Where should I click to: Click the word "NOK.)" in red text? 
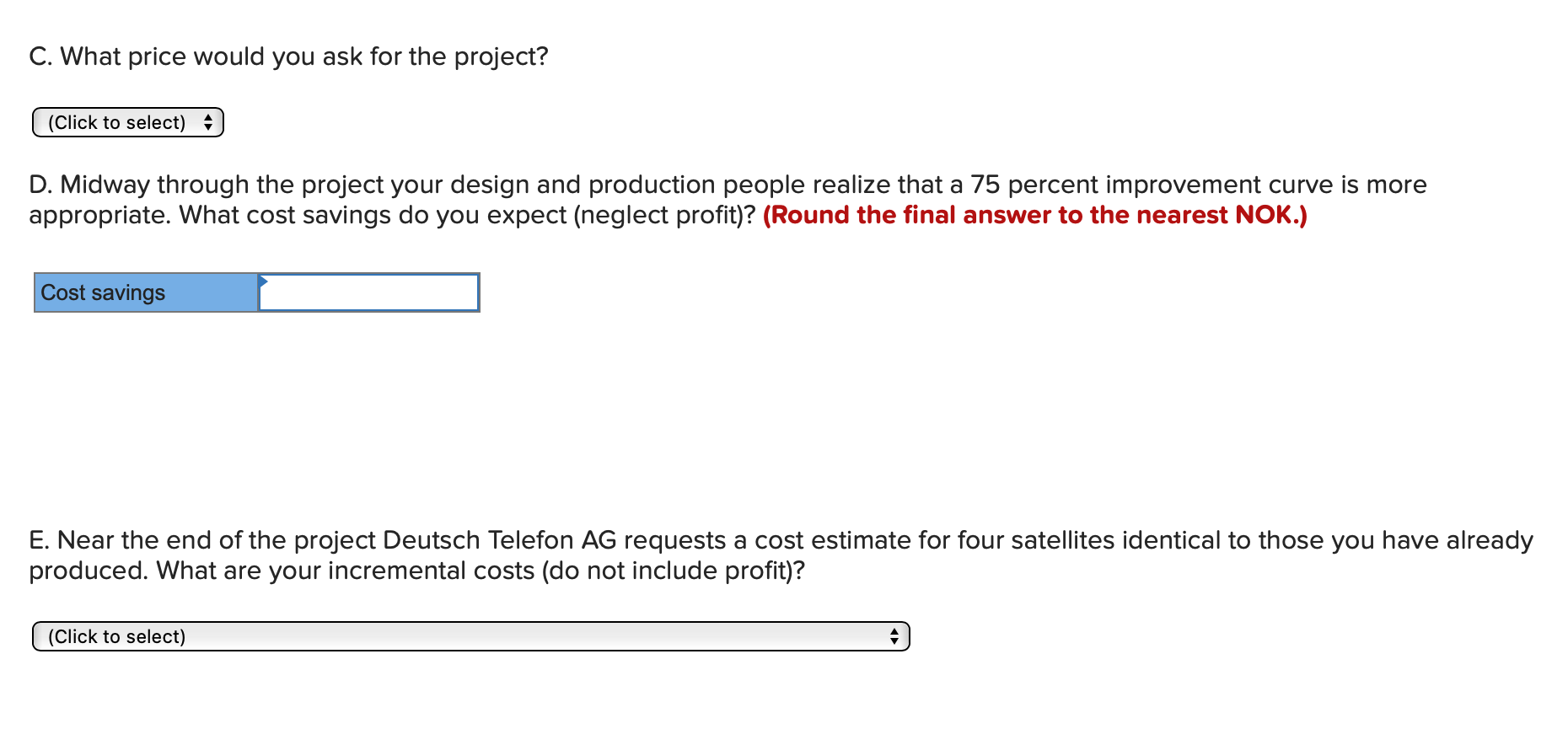pyautogui.click(x=1271, y=215)
